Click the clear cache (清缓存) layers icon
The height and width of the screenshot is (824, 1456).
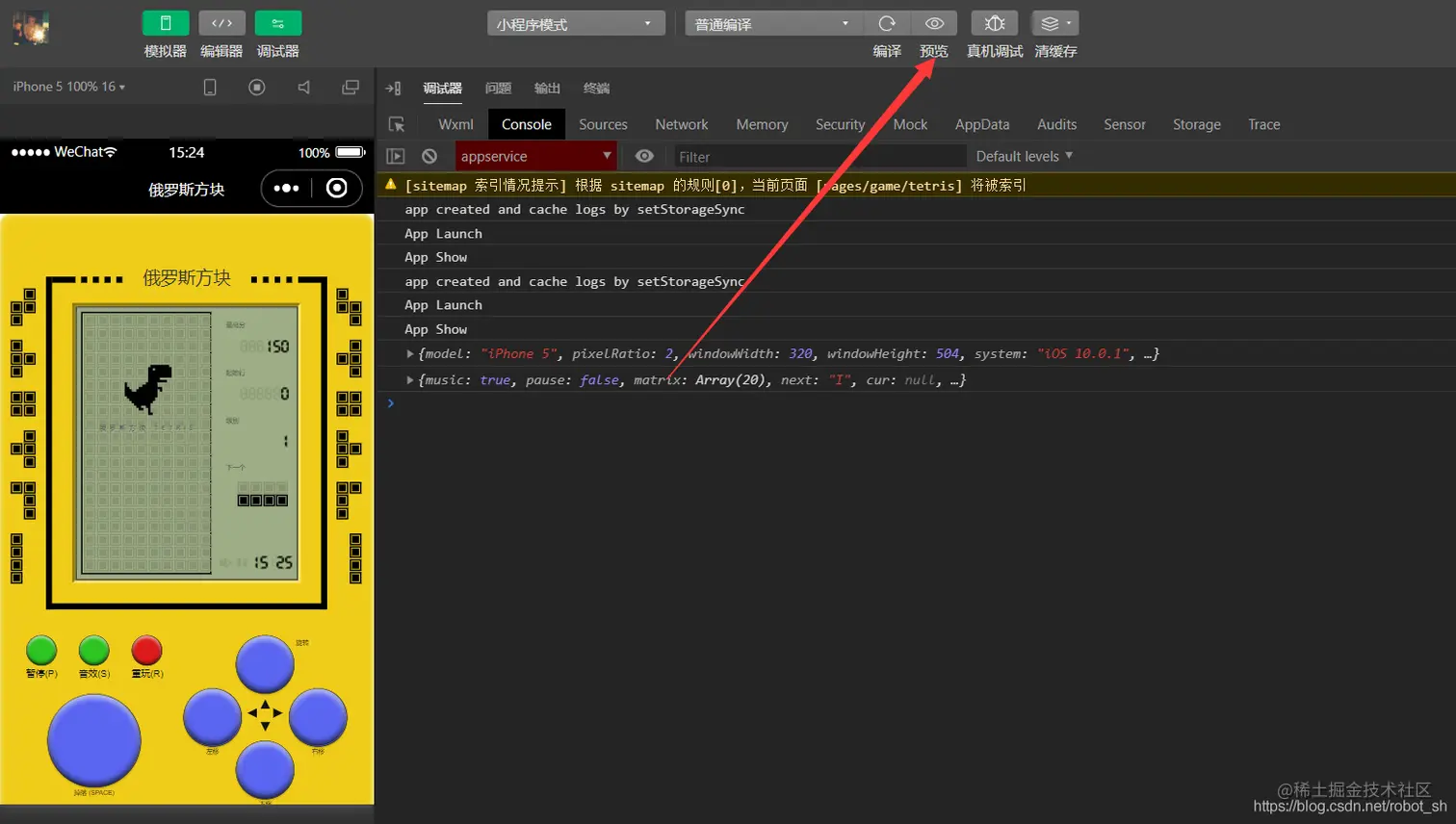pyautogui.click(x=1055, y=23)
